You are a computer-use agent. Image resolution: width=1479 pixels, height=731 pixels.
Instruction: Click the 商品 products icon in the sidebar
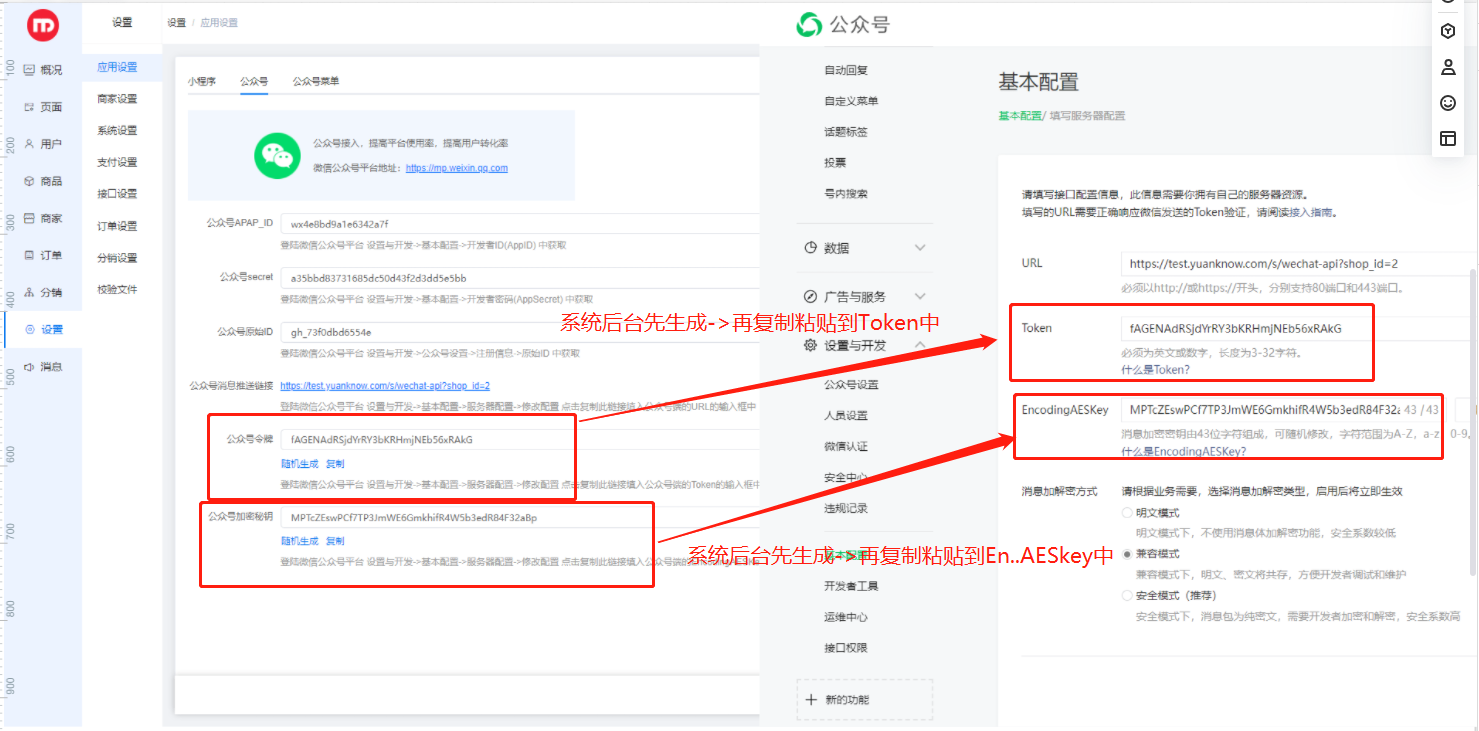29,181
